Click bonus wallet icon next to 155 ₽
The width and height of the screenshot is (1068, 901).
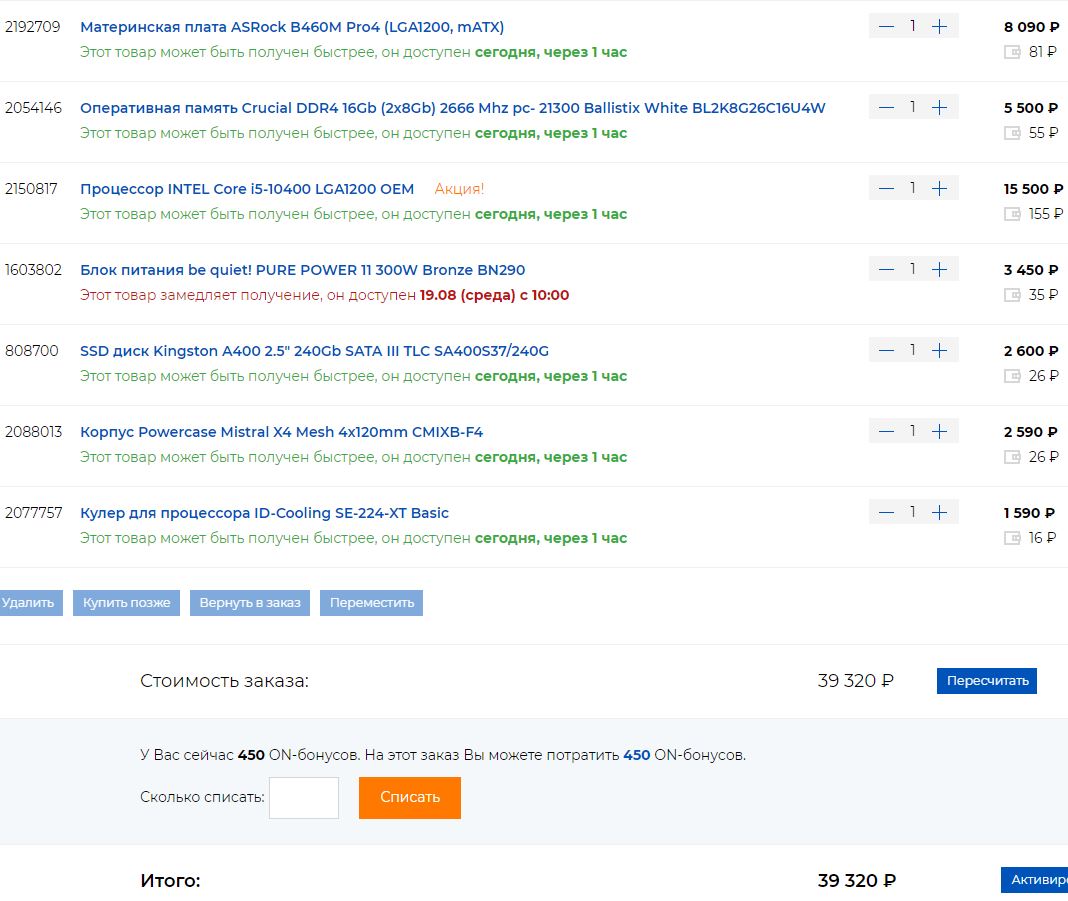coord(1012,215)
